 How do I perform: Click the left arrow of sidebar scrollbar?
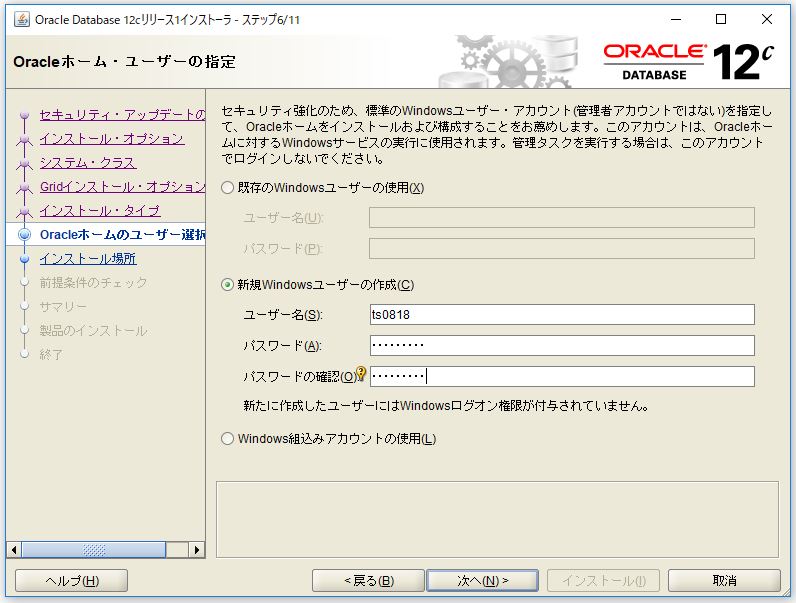tap(14, 550)
